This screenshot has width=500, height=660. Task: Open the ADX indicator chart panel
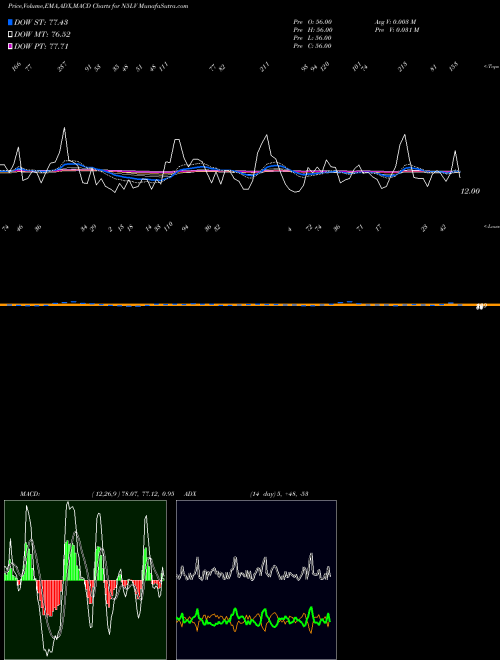(x=256, y=580)
